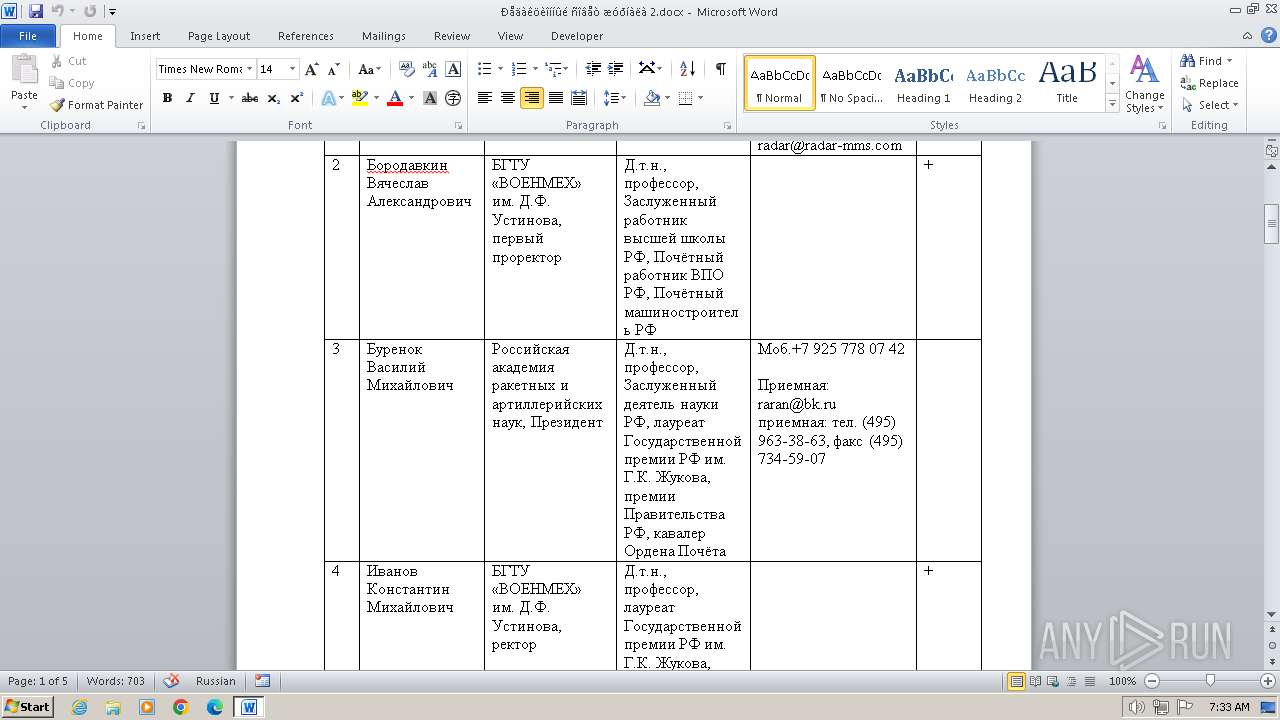Screen dimensions: 1280x720
Task: Click Numbering list icon
Action: click(x=519, y=69)
